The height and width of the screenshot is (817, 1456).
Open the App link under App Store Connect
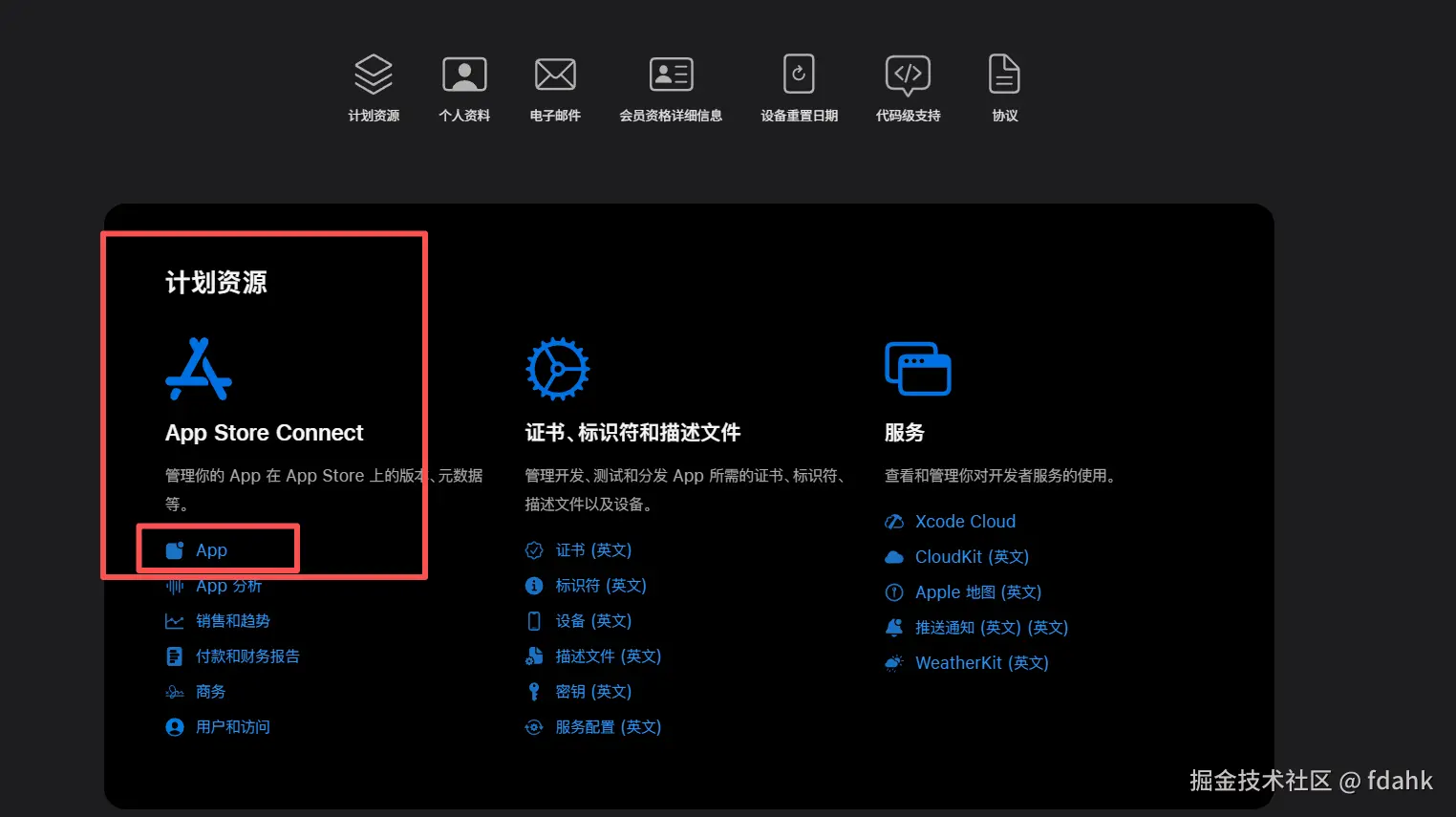point(211,550)
